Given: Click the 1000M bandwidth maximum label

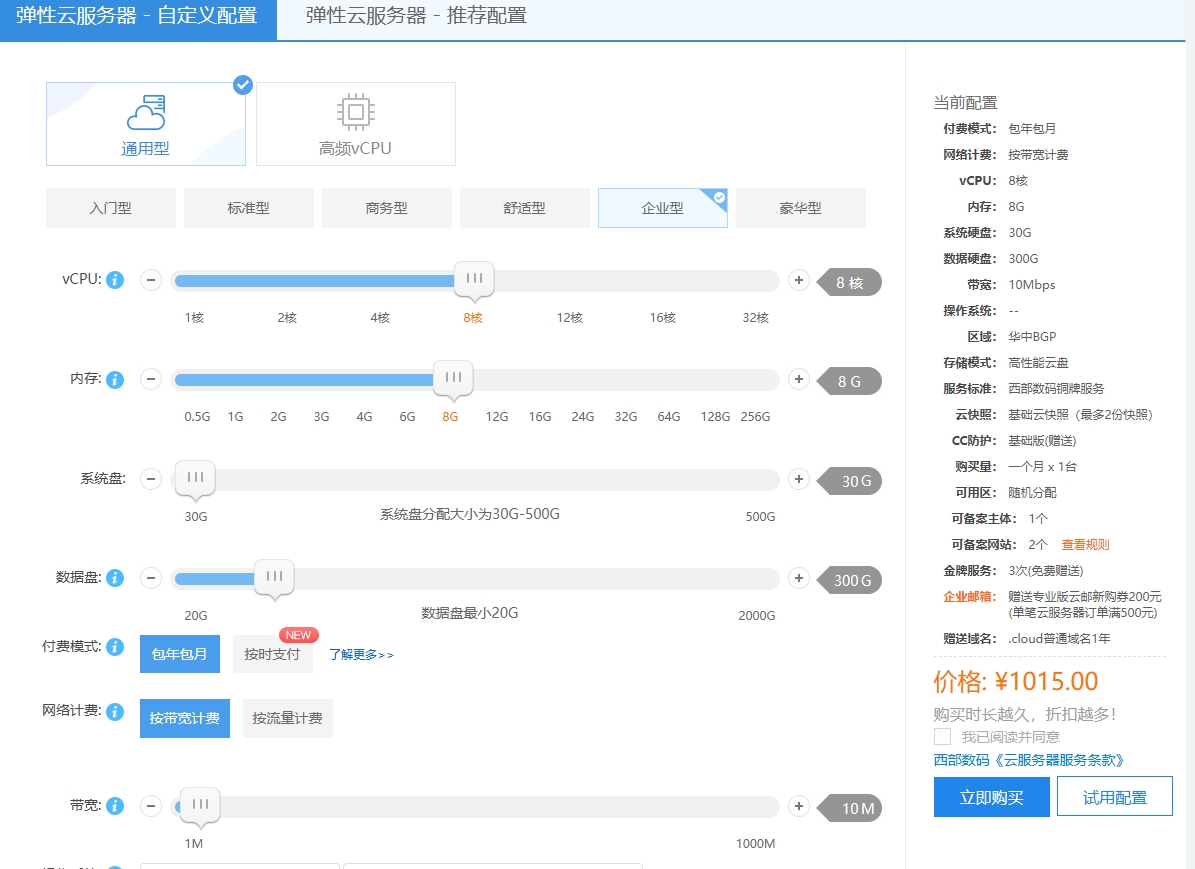Looking at the screenshot, I should coord(755,844).
